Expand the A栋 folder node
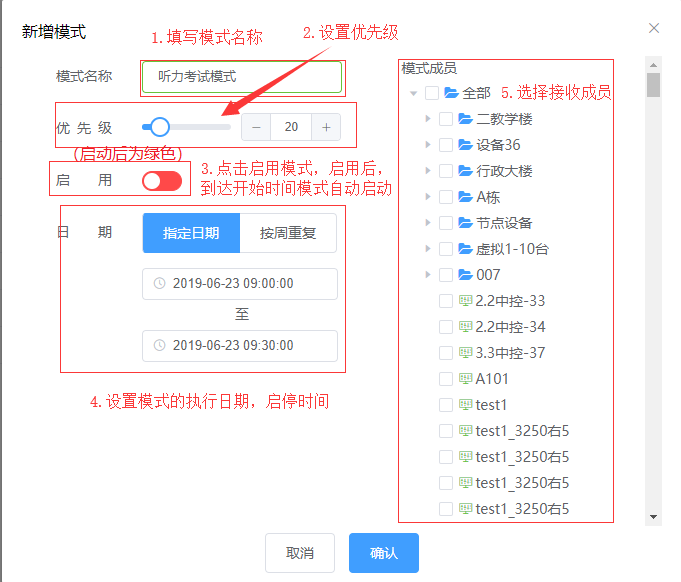 click(x=428, y=197)
